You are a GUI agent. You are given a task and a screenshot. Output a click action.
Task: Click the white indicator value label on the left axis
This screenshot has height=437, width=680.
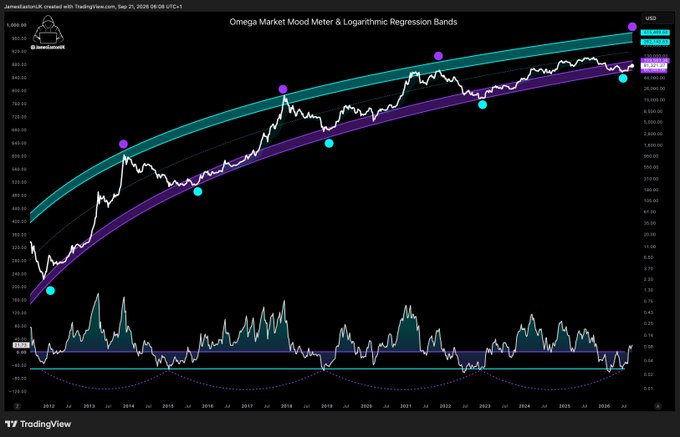(20, 345)
